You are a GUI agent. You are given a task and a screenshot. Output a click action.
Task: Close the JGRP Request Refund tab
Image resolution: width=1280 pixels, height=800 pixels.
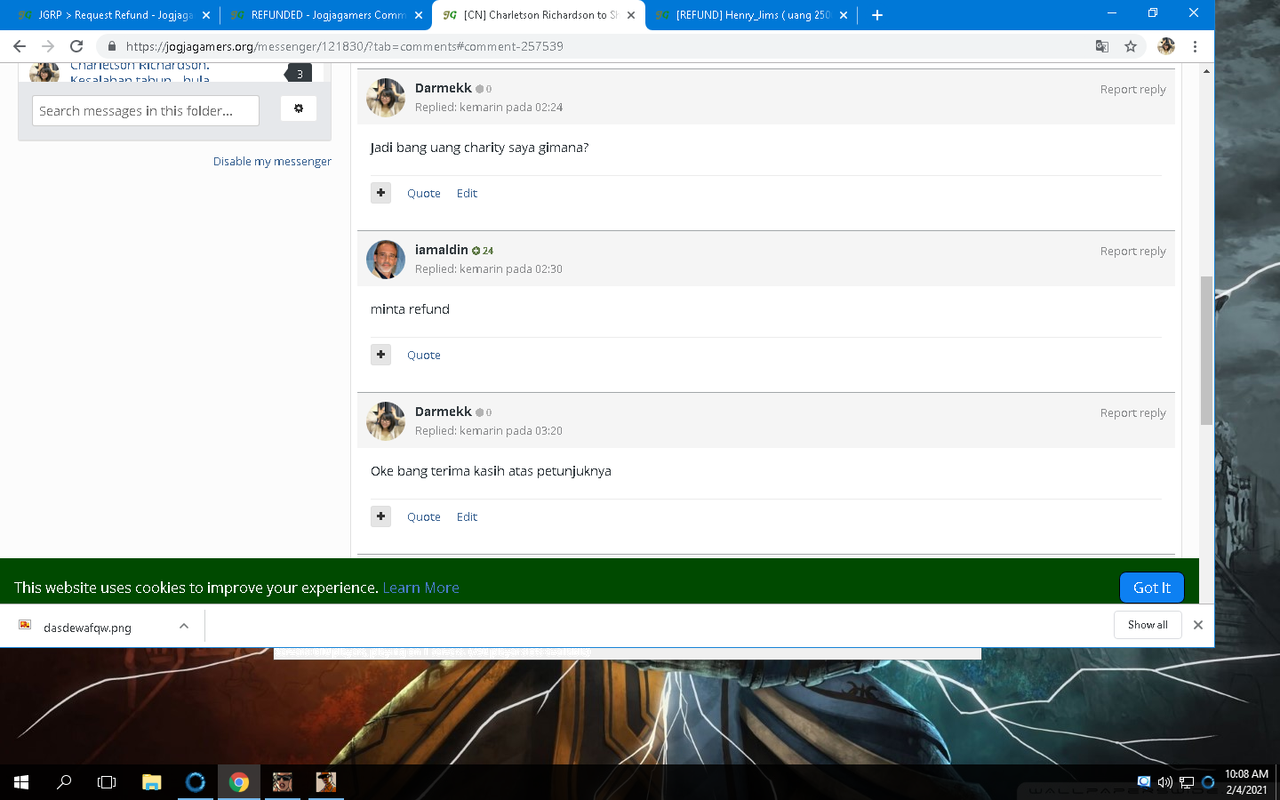click(x=206, y=15)
